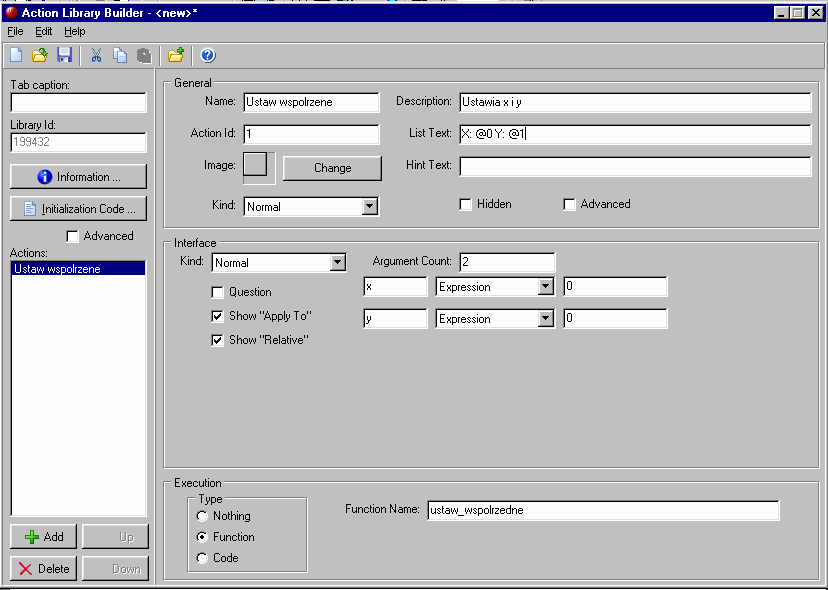This screenshot has height=590, width=828.
Task: Uncheck Show "Apply To" checkbox
Action: point(217,316)
